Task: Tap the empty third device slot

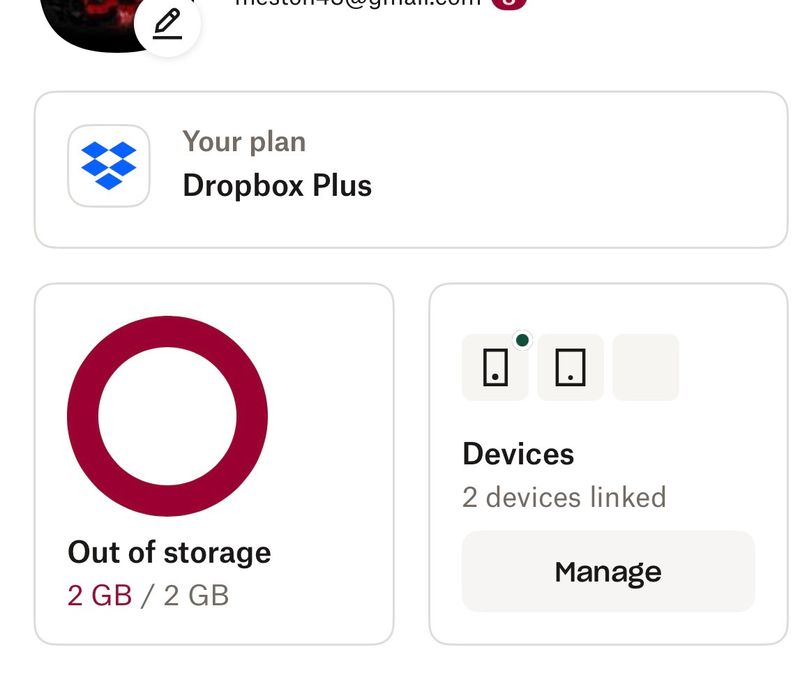Action: coord(645,367)
